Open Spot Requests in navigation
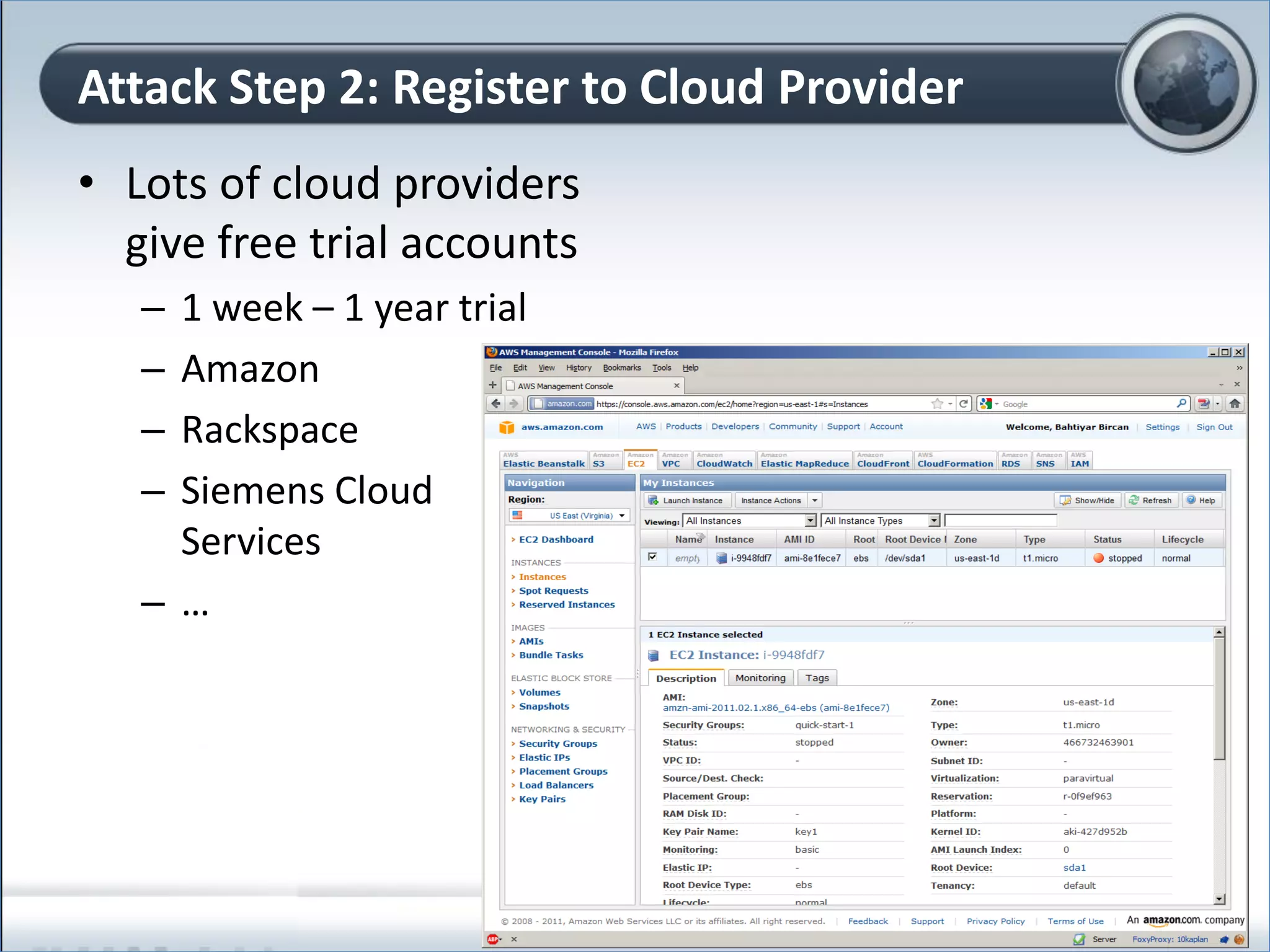The height and width of the screenshot is (952, 1270). coord(553,591)
